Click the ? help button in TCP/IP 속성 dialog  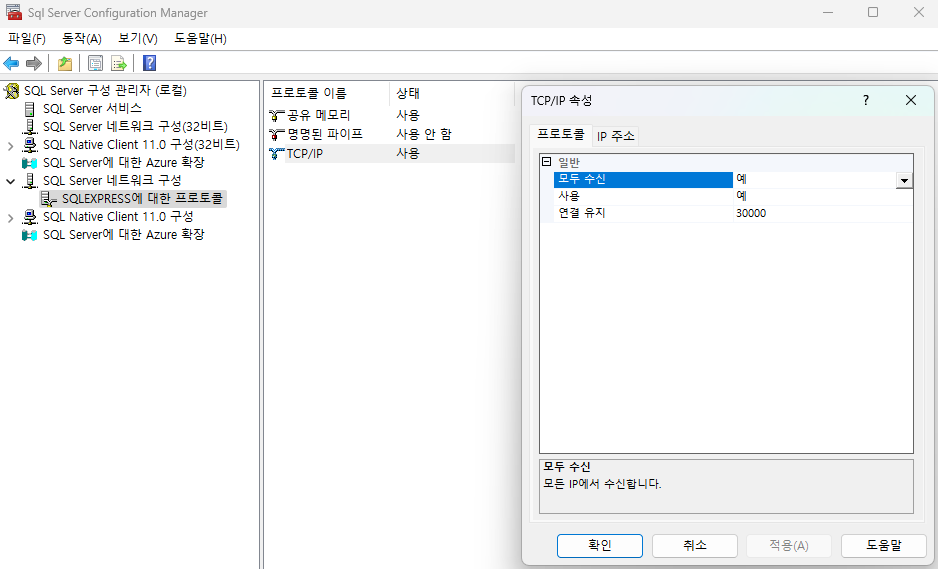pyautogui.click(x=866, y=100)
